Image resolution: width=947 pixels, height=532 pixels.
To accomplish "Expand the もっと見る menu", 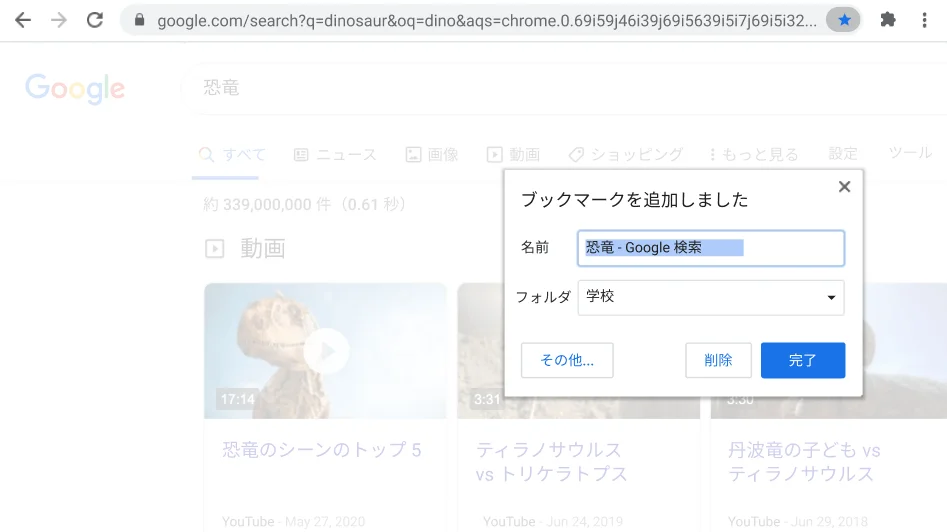I will pos(754,155).
